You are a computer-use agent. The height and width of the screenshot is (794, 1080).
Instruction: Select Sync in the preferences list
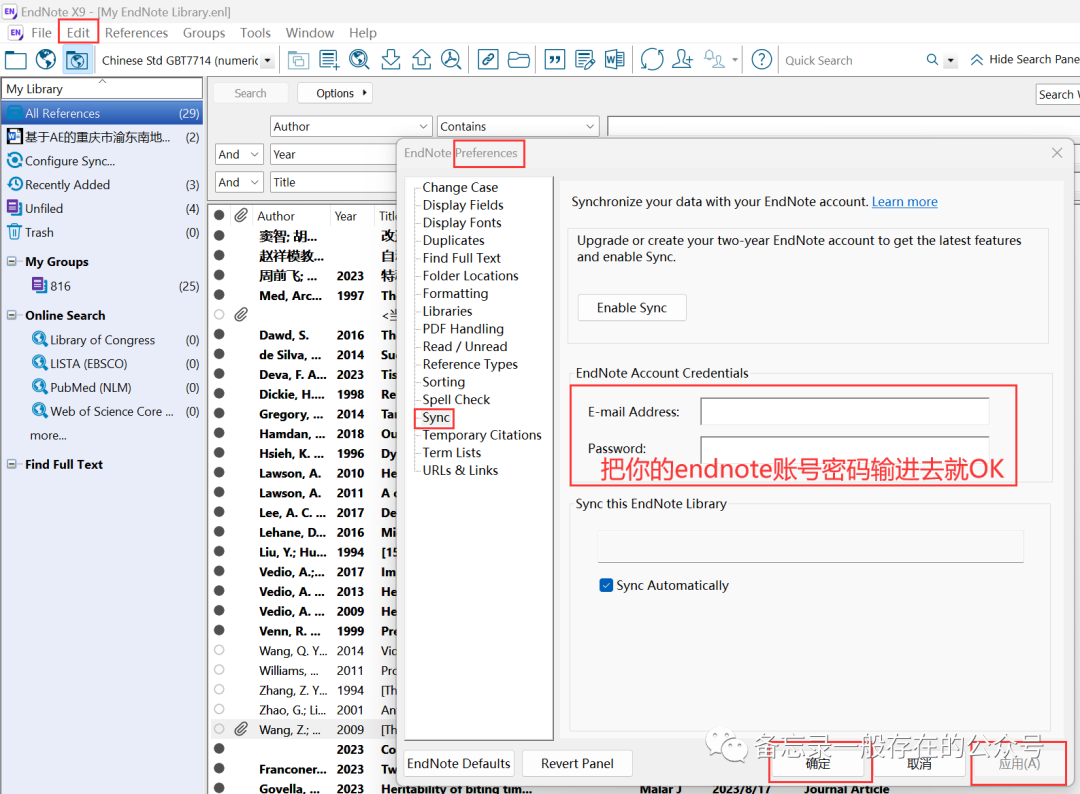point(436,417)
